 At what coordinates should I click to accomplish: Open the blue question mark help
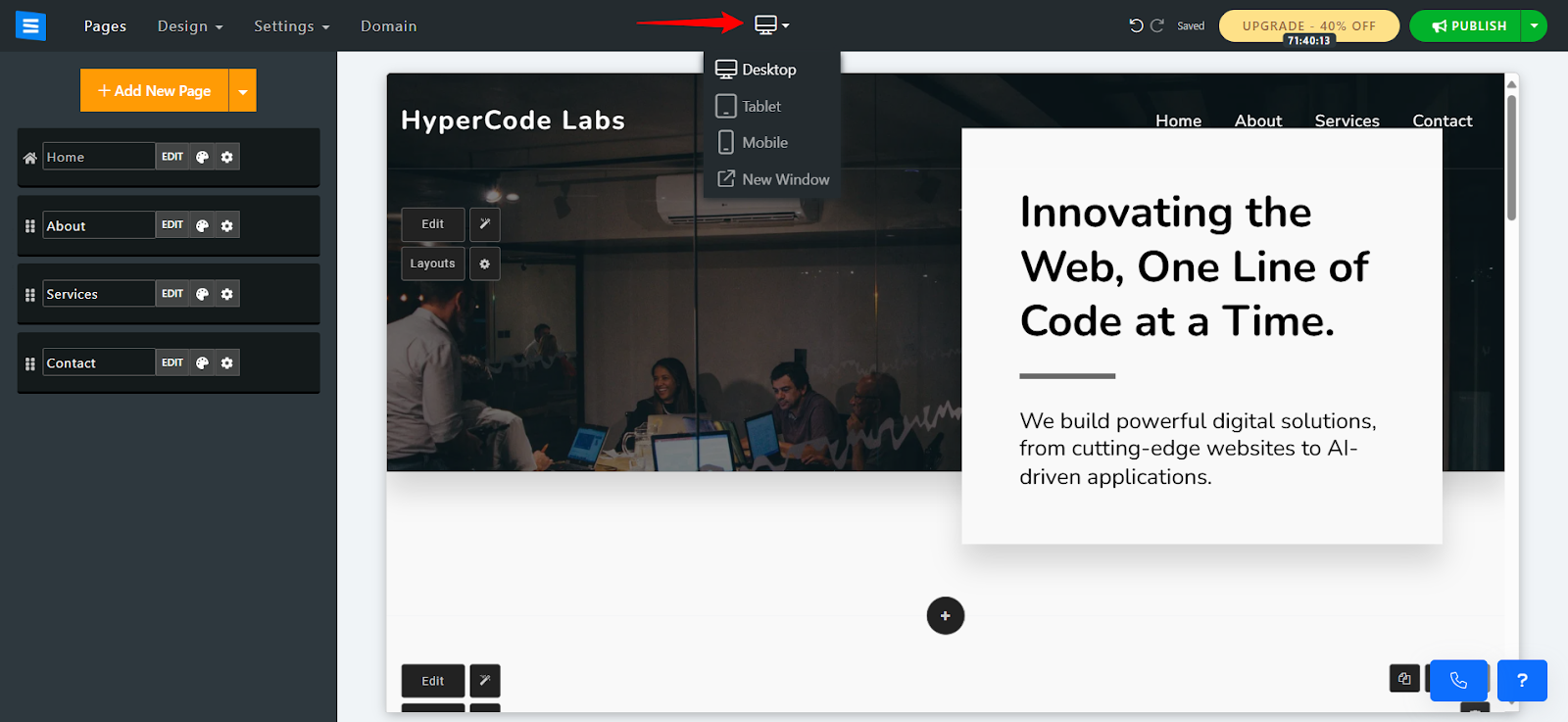[x=1522, y=680]
